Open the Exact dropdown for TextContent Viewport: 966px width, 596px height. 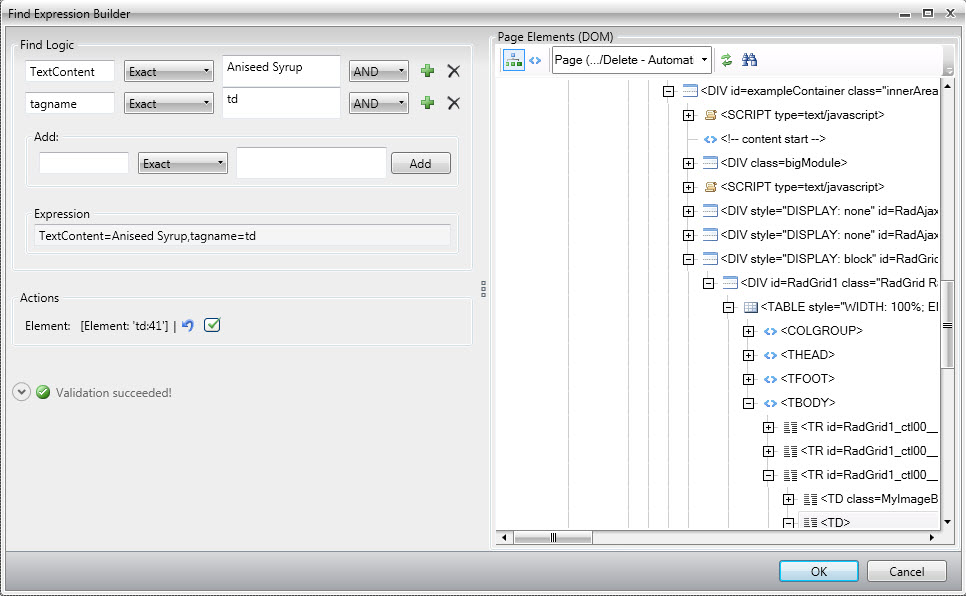(x=169, y=72)
